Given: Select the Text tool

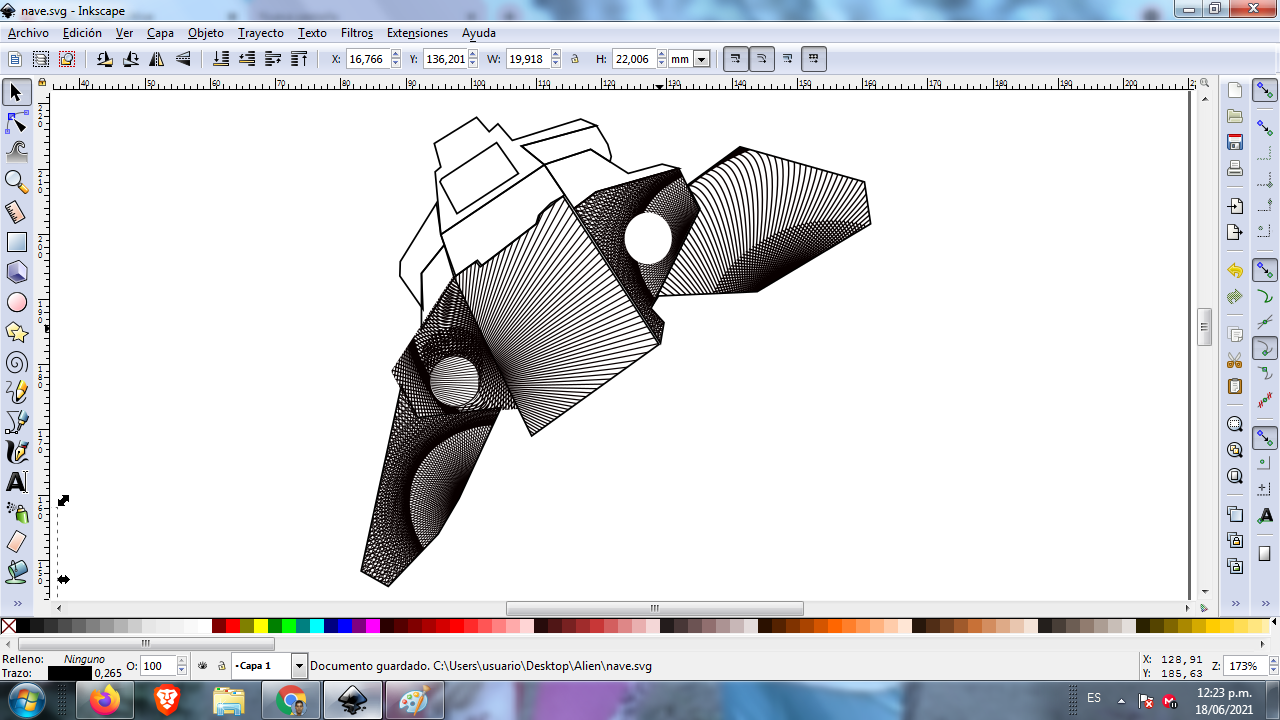Looking at the screenshot, I should [x=16, y=482].
